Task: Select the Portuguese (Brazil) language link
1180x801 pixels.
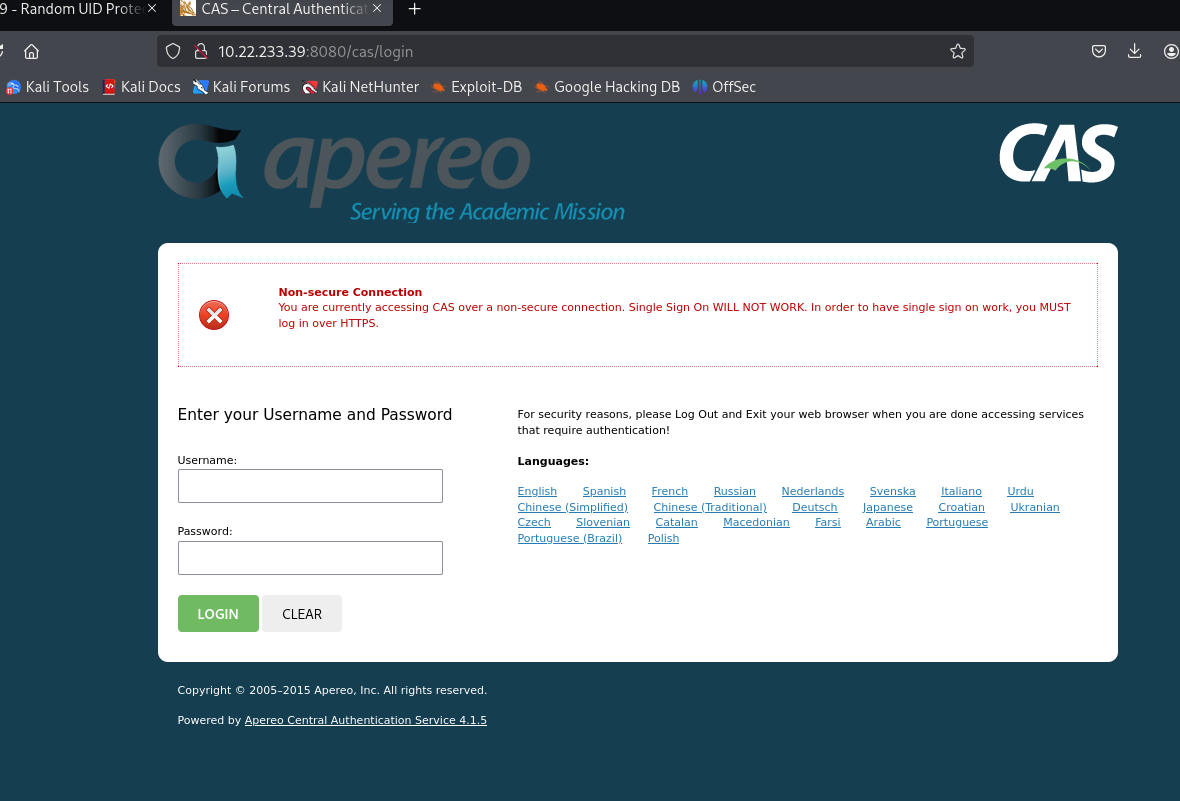Action: [570, 538]
